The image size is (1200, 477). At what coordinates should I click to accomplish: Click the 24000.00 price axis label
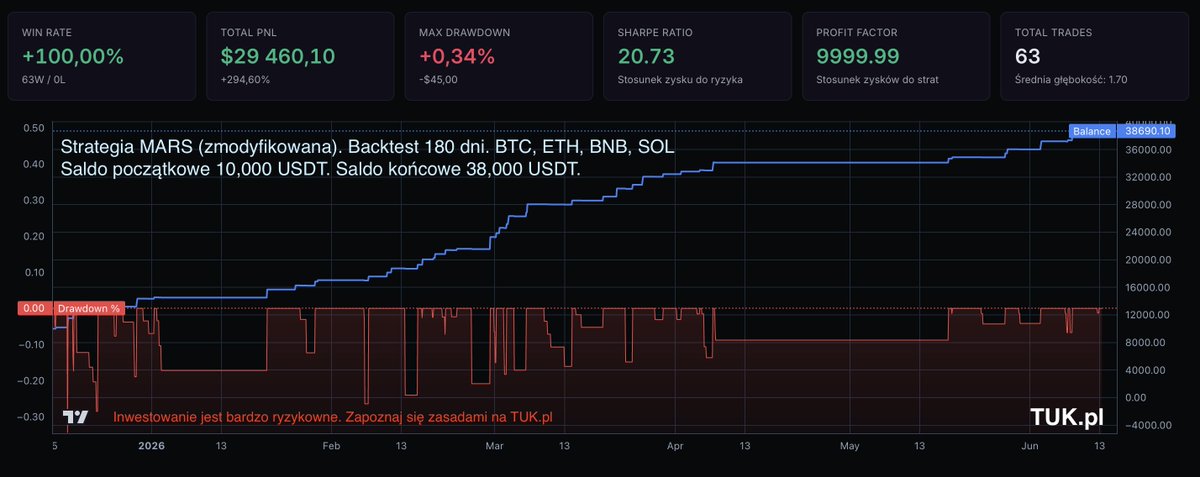pyautogui.click(x=1148, y=232)
